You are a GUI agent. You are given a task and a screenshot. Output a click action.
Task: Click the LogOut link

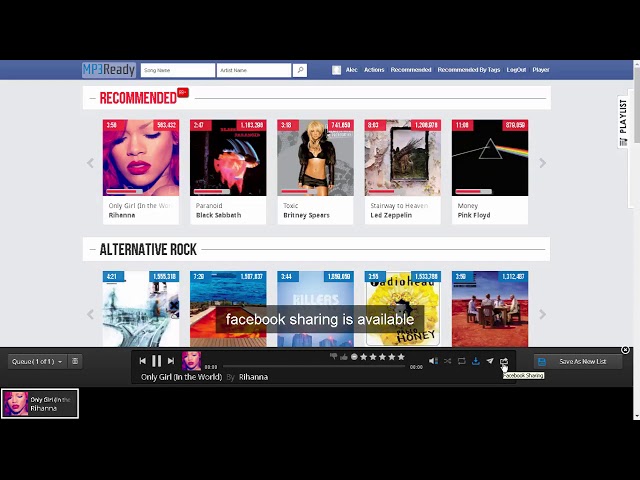516,70
